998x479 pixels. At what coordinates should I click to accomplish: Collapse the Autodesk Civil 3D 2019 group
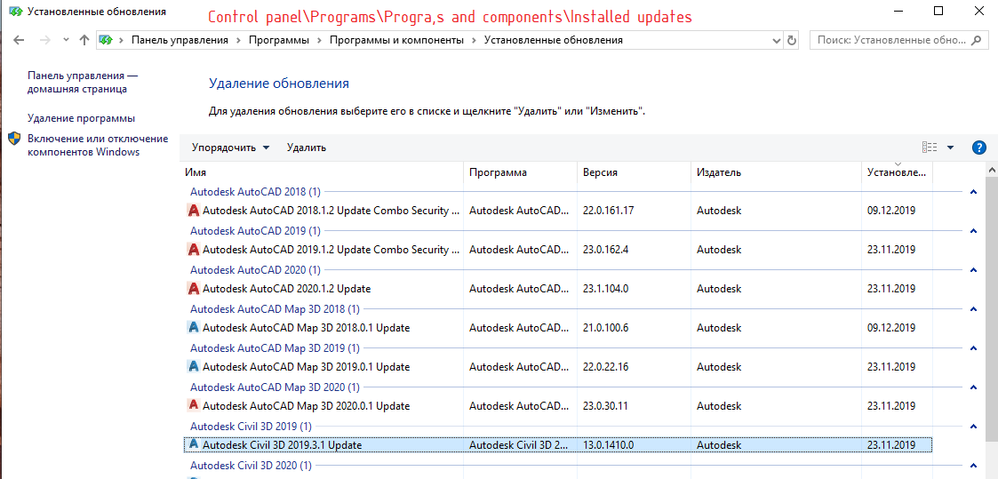click(973, 426)
